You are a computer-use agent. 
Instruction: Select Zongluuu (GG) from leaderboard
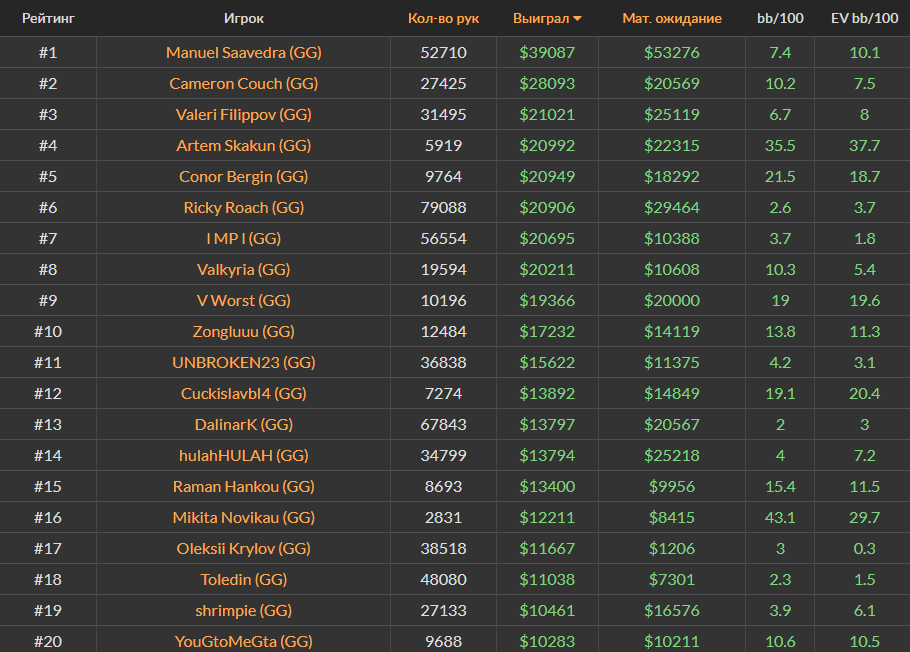pyautogui.click(x=244, y=331)
